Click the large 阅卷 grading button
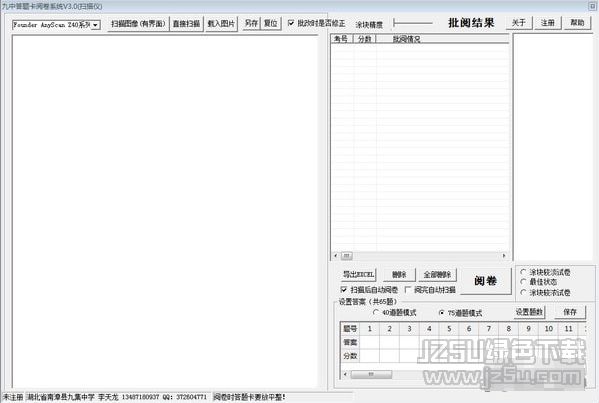The image size is (599, 403). (486, 281)
